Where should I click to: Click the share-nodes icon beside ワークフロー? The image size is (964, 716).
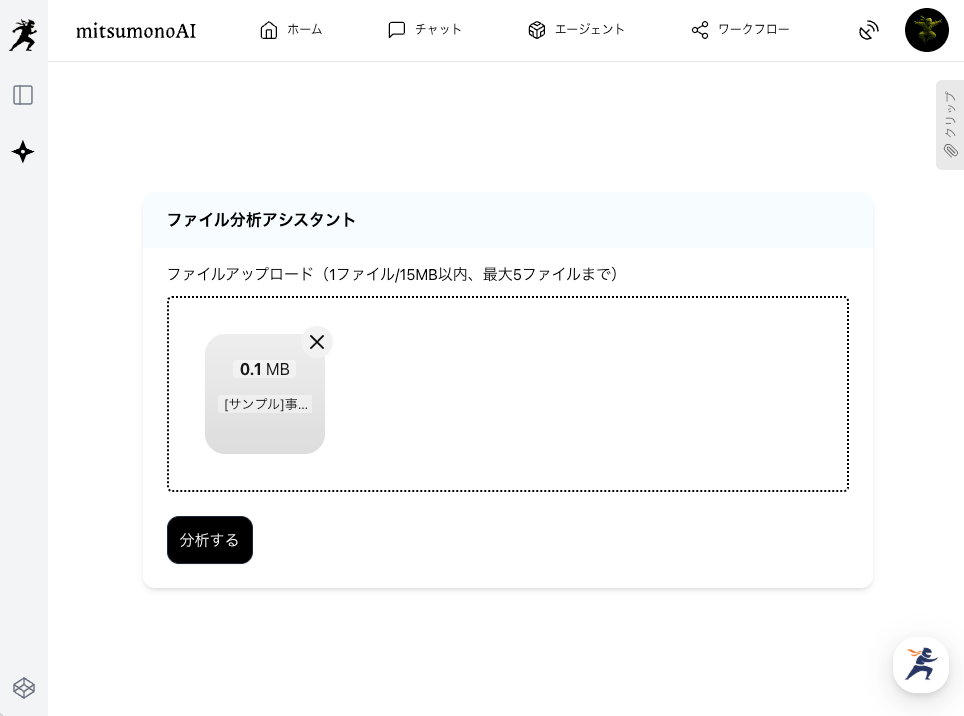[x=700, y=30]
